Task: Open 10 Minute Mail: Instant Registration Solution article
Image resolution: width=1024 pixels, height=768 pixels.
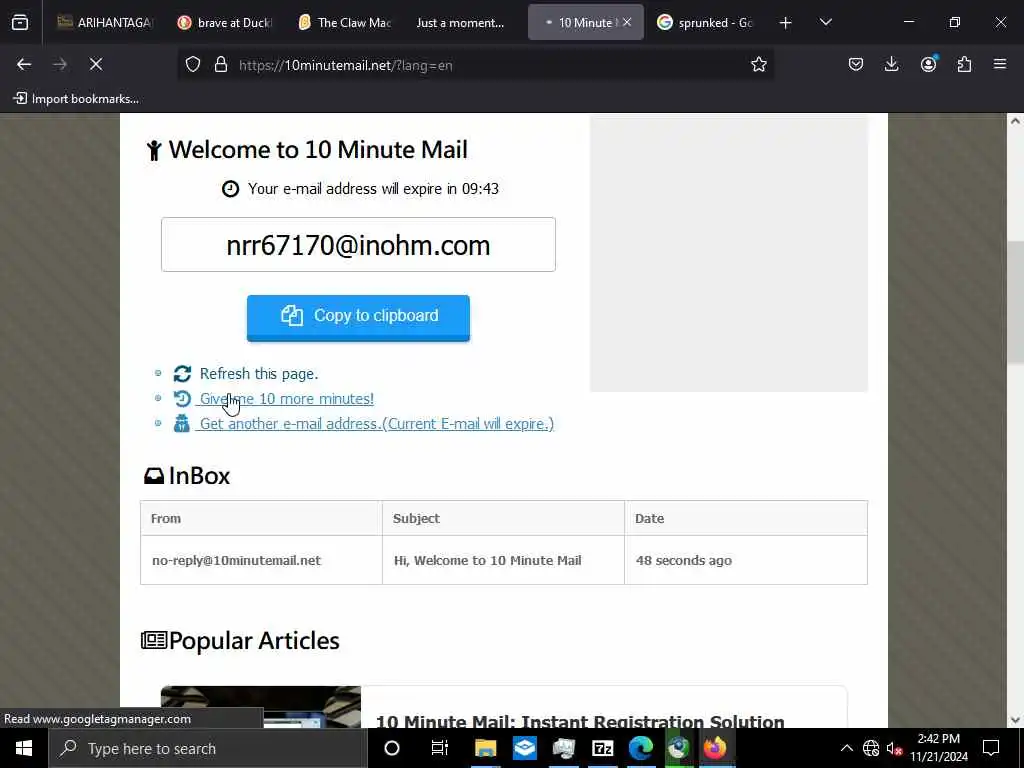Action: pos(580,721)
